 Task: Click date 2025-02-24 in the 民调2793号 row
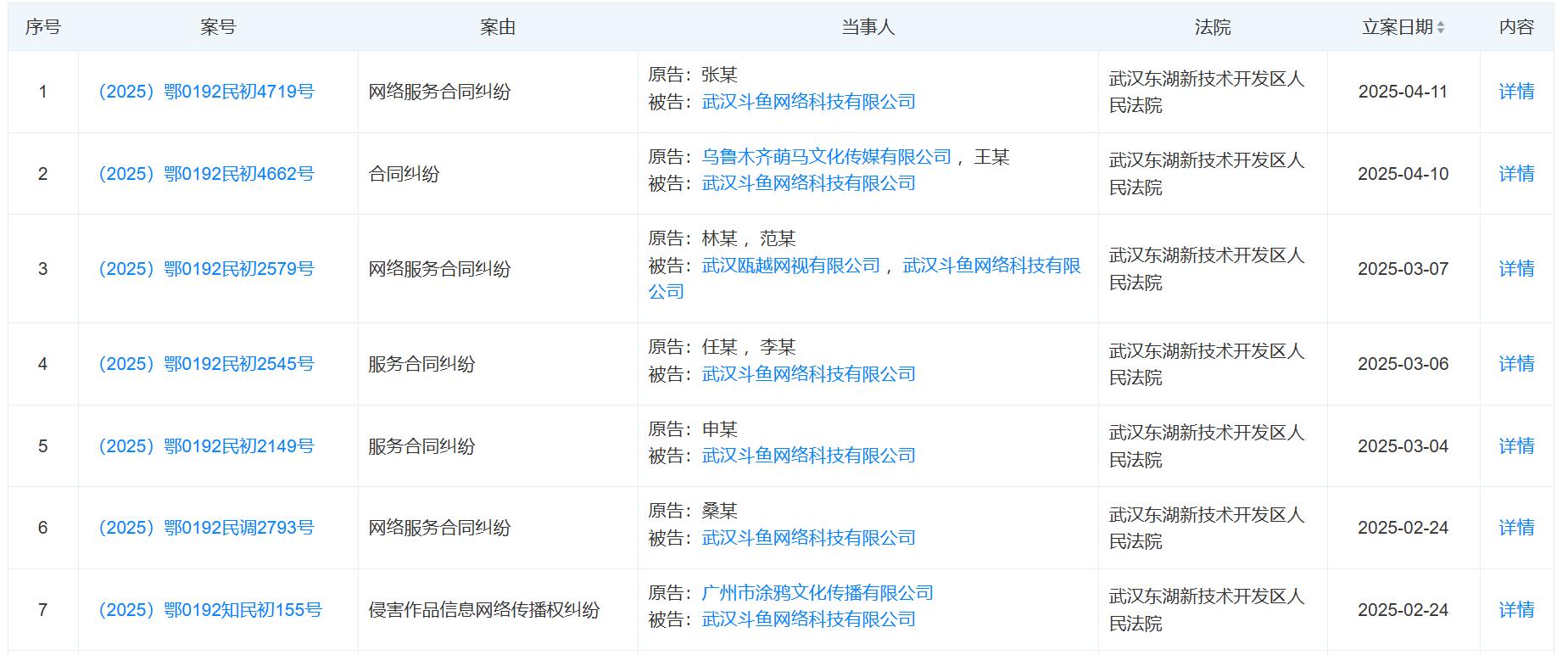pos(1403,528)
